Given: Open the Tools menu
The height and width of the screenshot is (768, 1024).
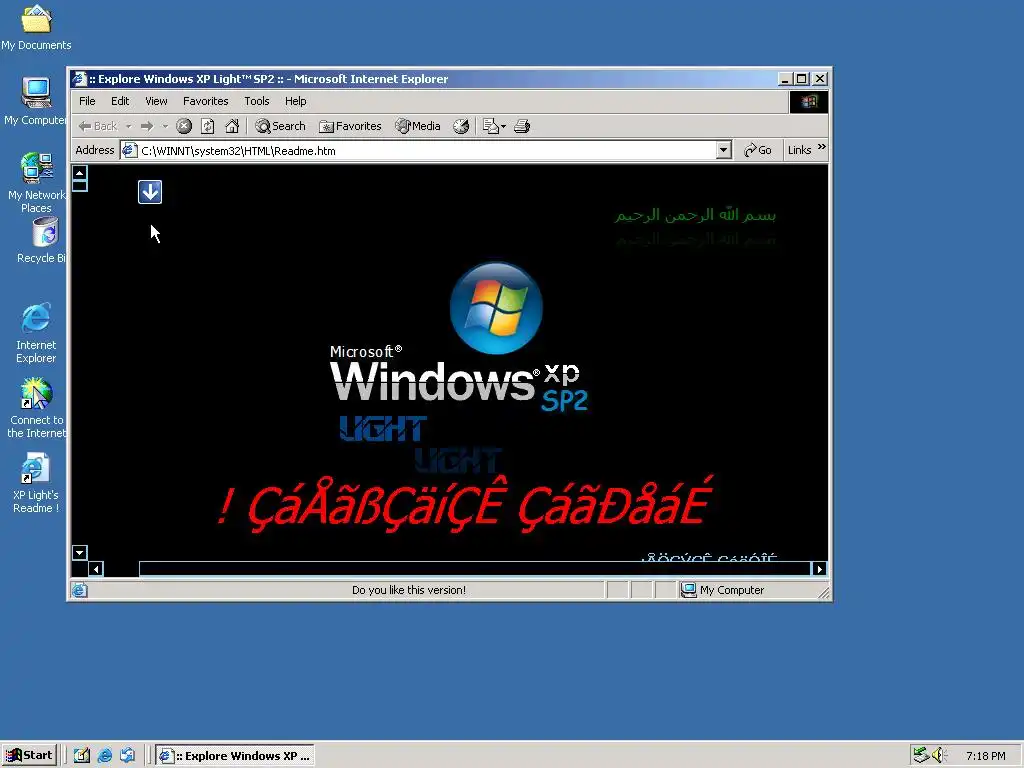Looking at the screenshot, I should tap(257, 101).
